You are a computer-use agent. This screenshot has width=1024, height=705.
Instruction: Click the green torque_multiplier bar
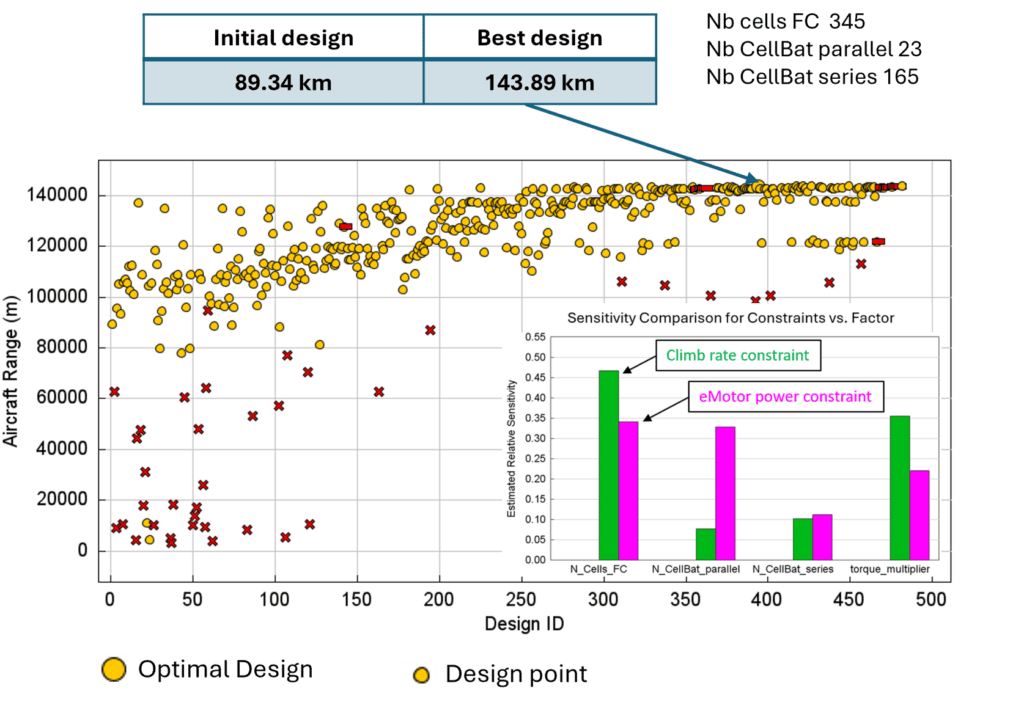pos(900,488)
